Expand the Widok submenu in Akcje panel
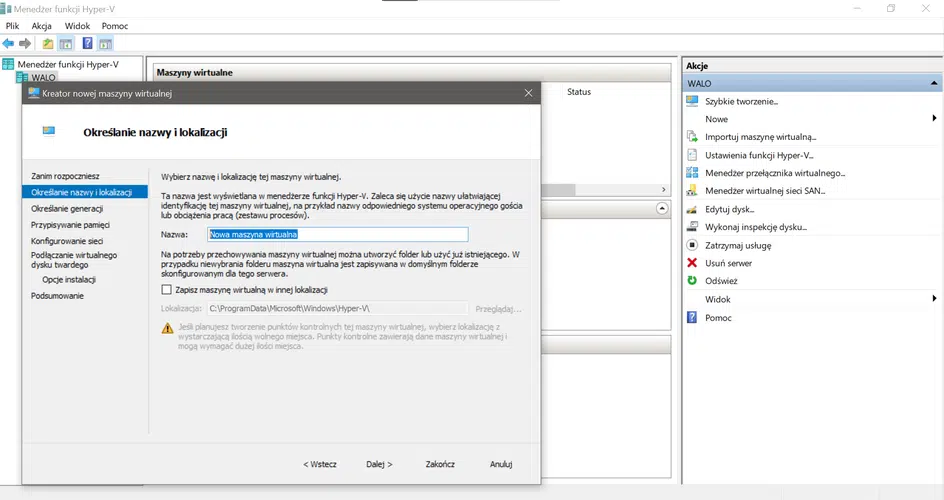 (x=934, y=299)
